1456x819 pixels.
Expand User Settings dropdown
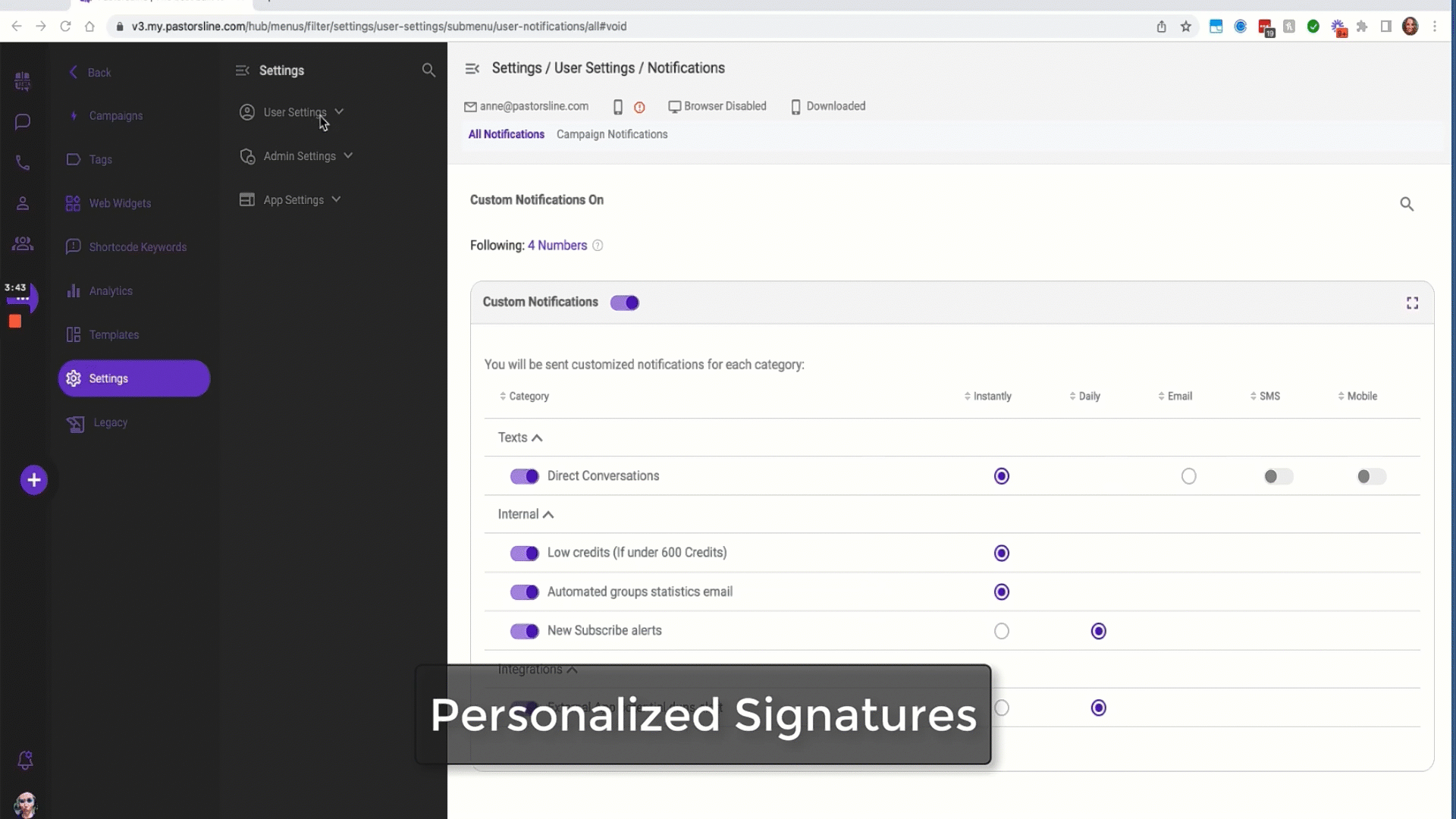point(292,112)
